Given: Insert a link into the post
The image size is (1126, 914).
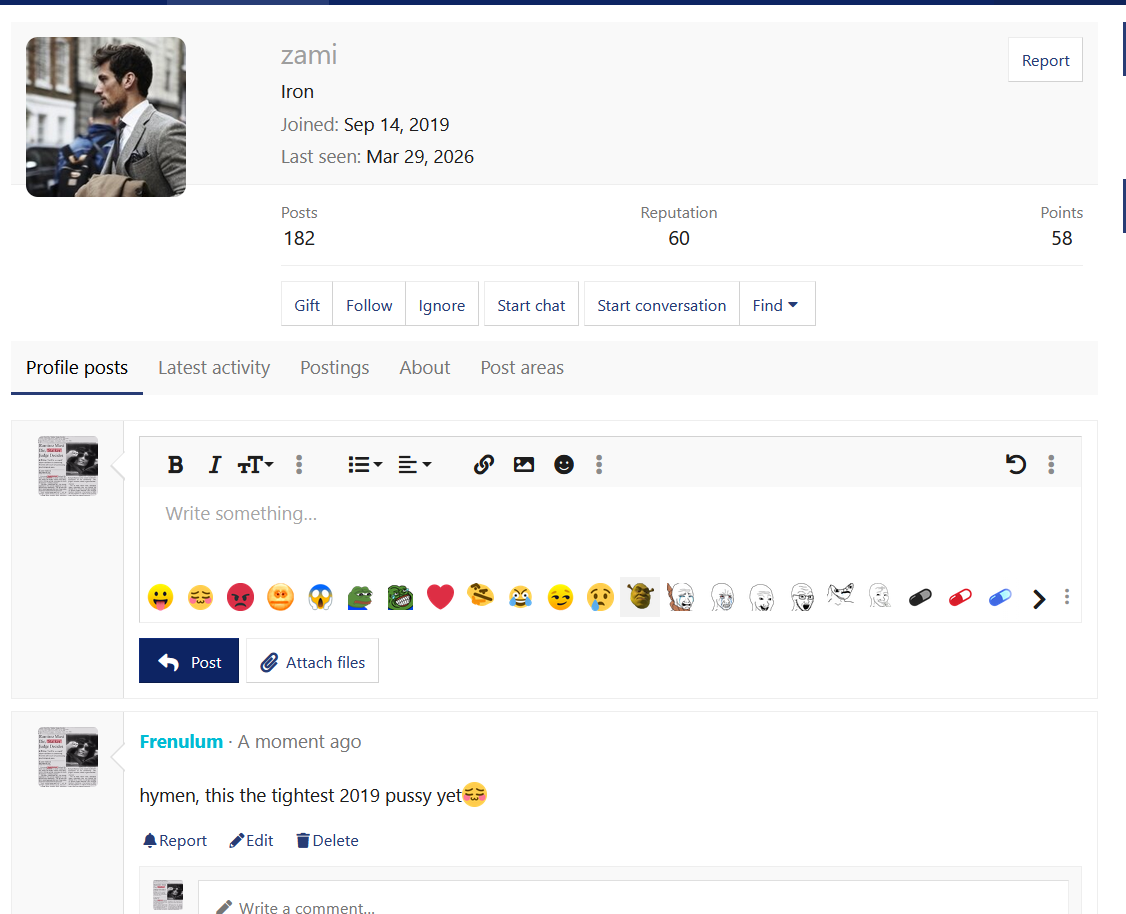Looking at the screenshot, I should pyautogui.click(x=484, y=464).
